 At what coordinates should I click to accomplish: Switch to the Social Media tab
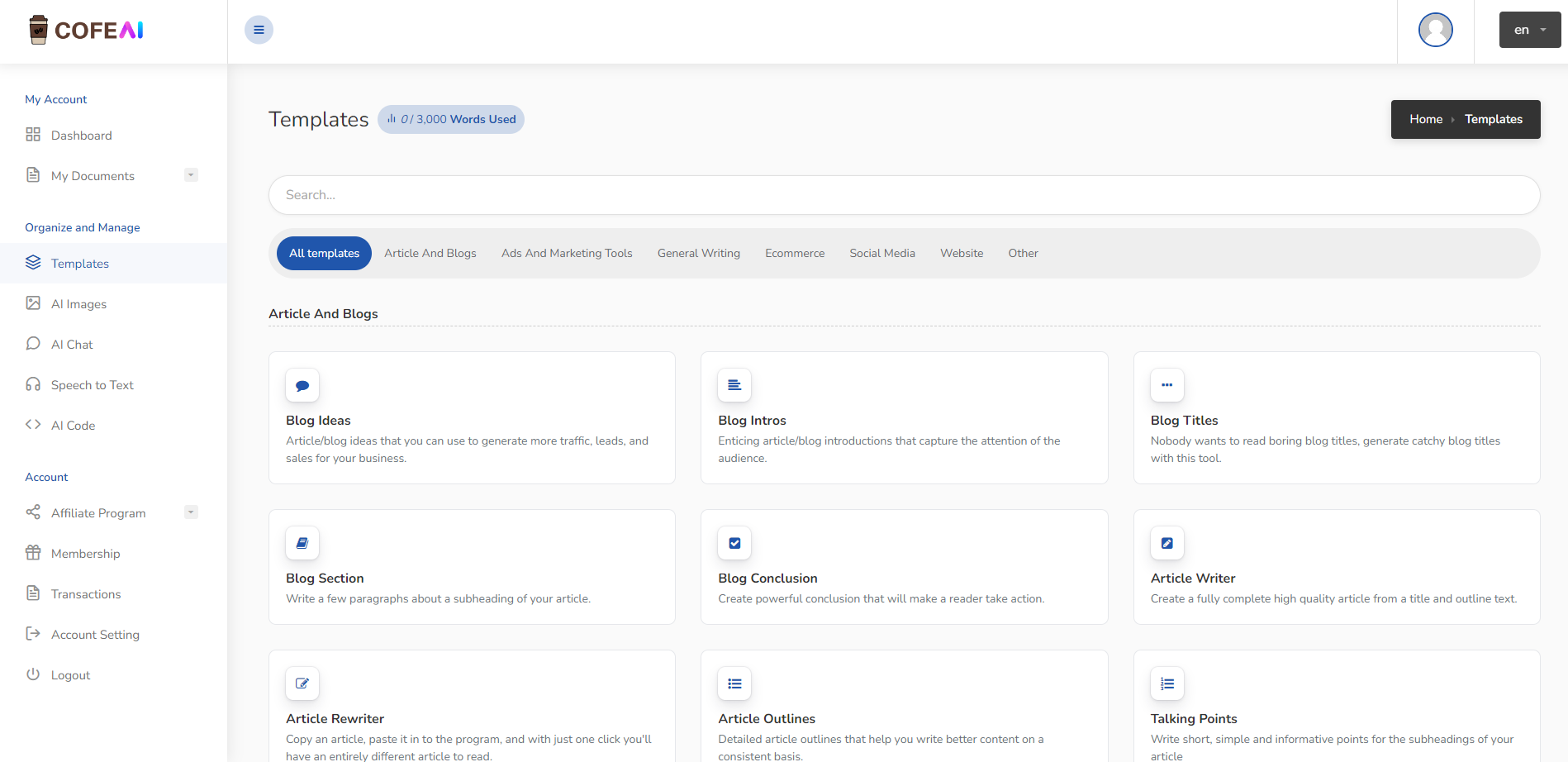882,253
